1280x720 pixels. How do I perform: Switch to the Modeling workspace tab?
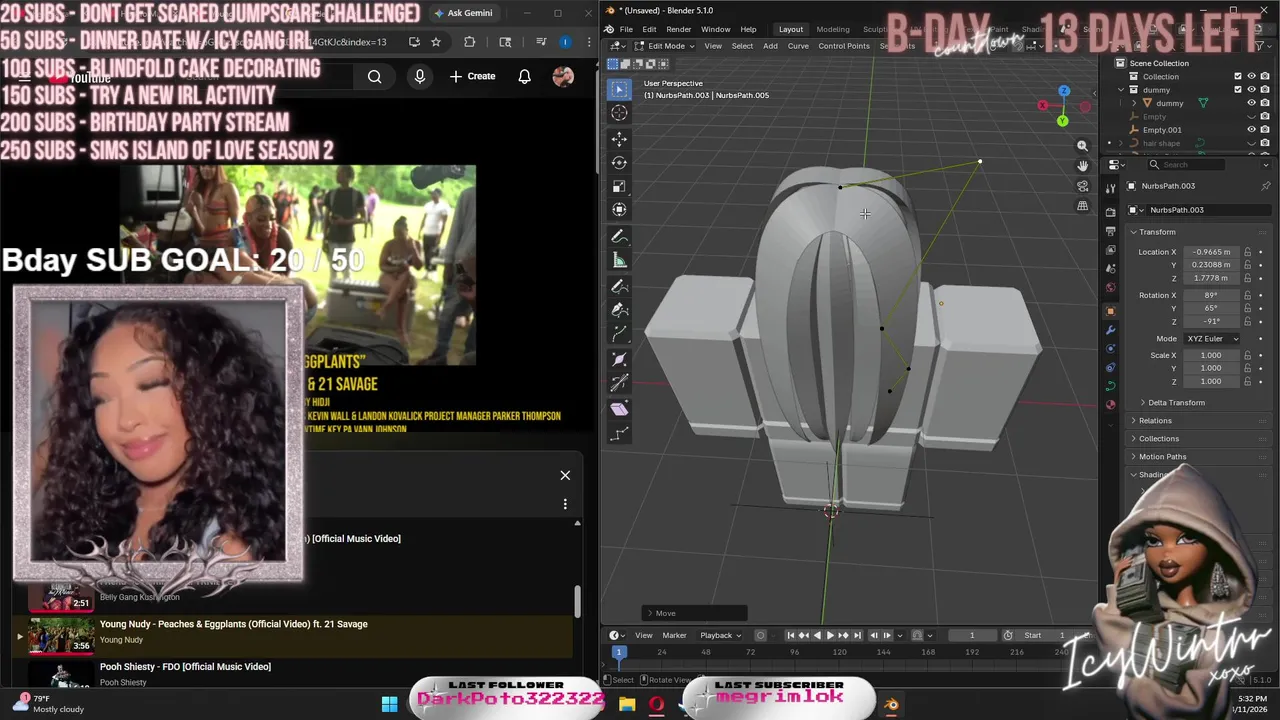[833, 29]
